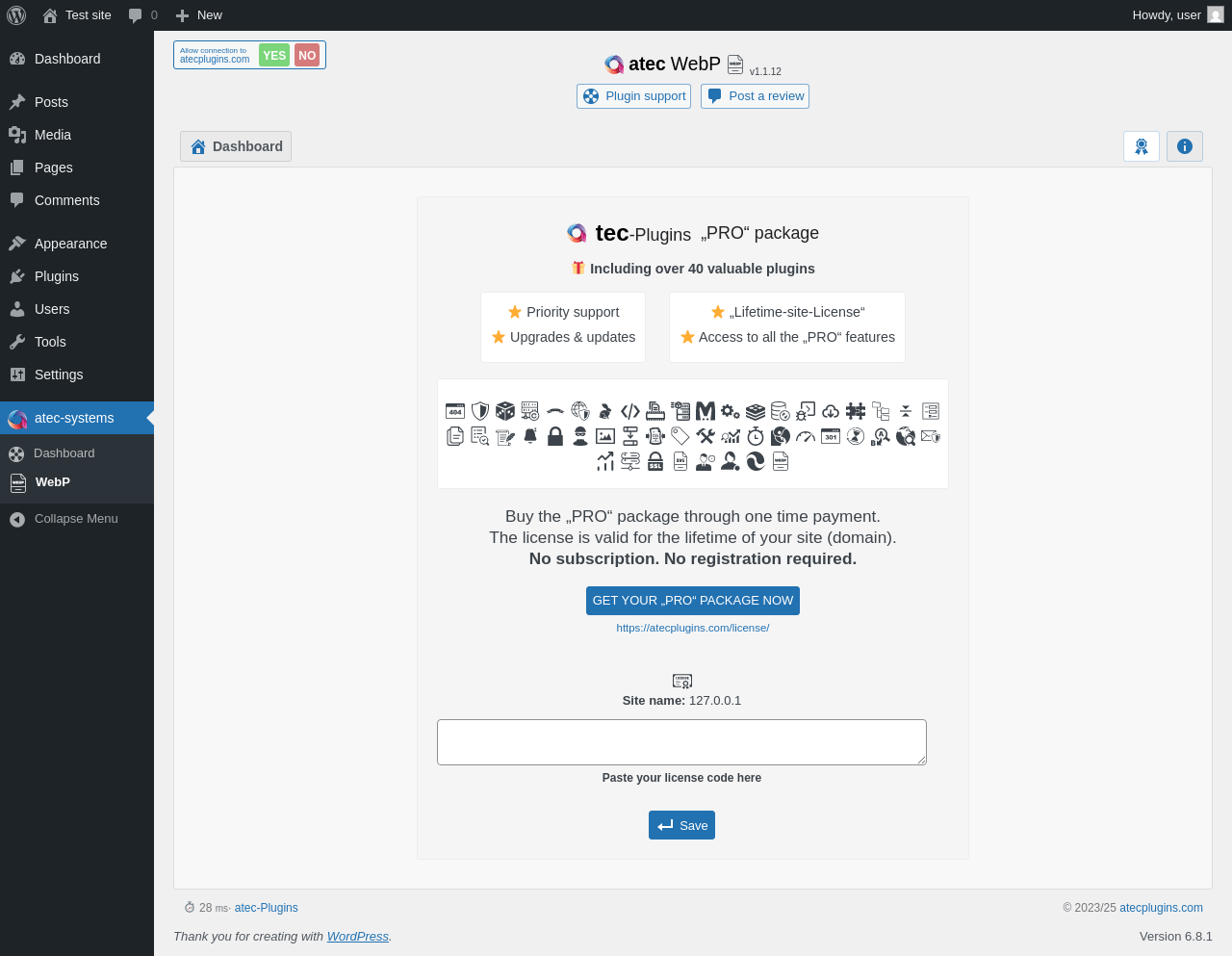Click the bug debug plugin icon

806,411
